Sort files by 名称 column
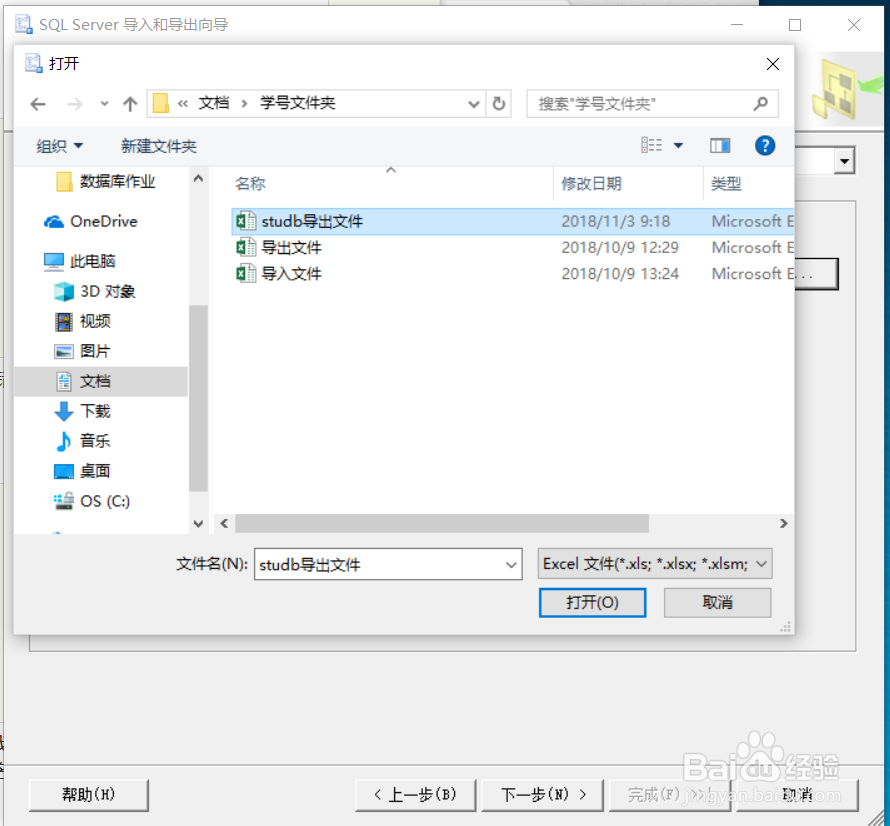Viewport: 890px width, 826px height. tap(250, 184)
